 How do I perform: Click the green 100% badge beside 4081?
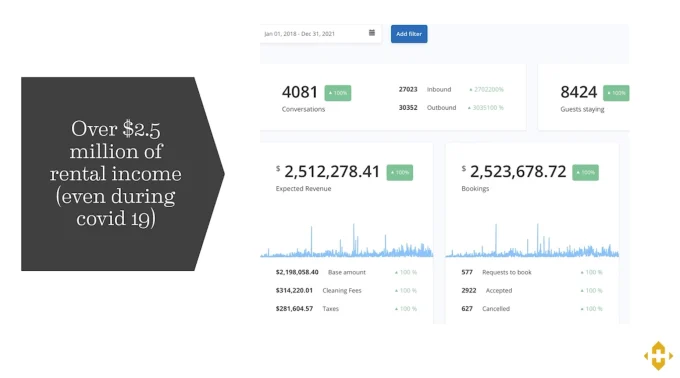(x=338, y=93)
